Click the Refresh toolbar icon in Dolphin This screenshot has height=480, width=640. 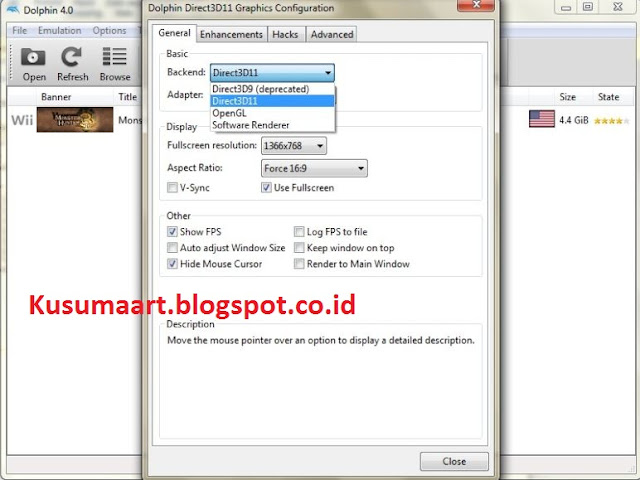point(72,64)
